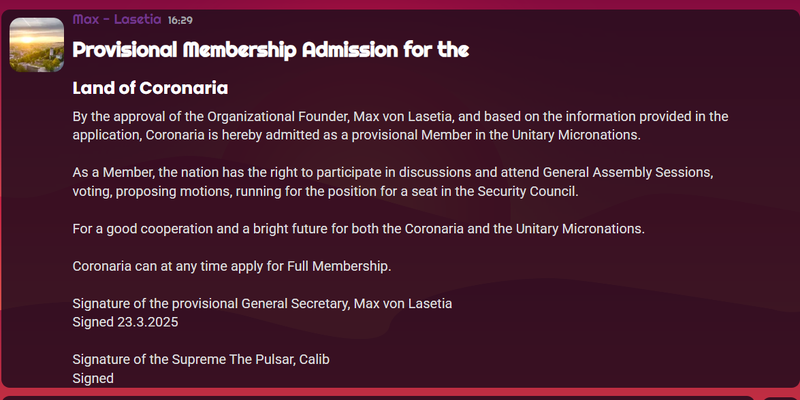Screen dimensions: 800x400
Task: Click the 'For a good cooperation' sentence
Action: 359,228
